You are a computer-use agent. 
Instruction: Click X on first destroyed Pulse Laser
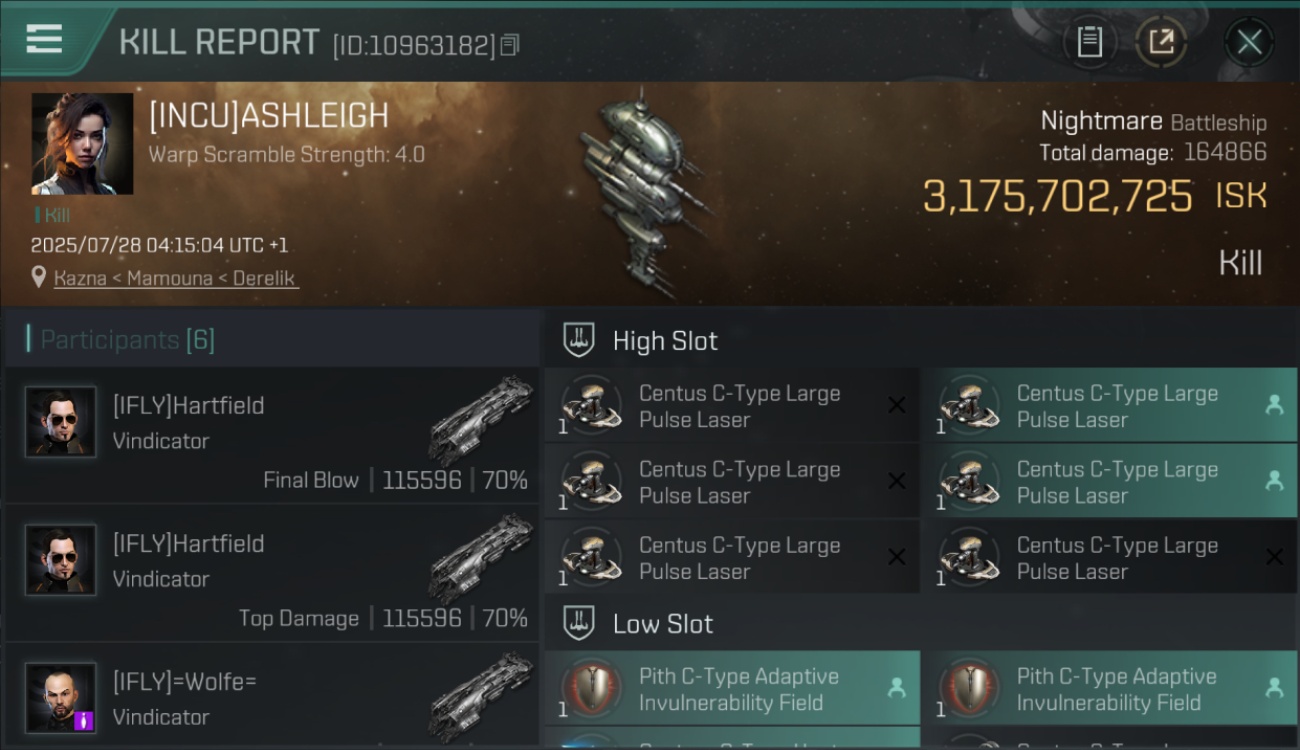[897, 405]
